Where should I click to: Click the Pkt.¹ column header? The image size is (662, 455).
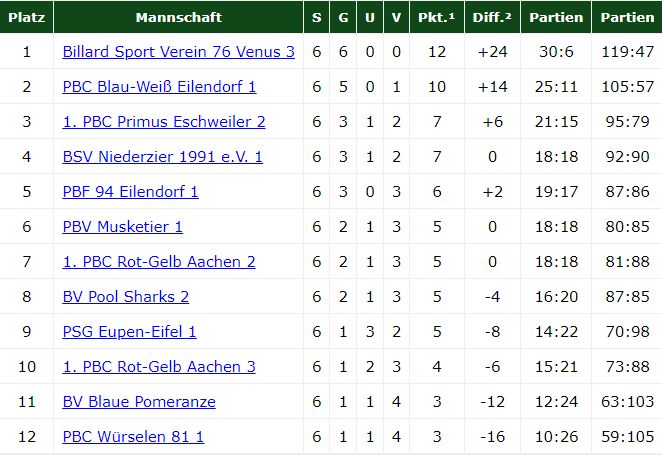437,17
